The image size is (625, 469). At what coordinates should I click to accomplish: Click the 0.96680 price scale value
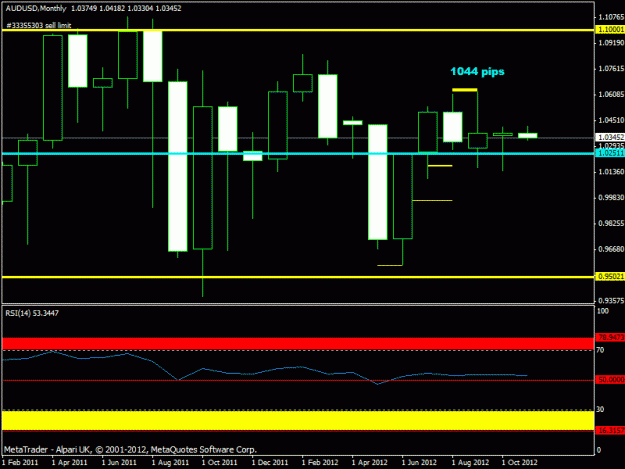611,249
